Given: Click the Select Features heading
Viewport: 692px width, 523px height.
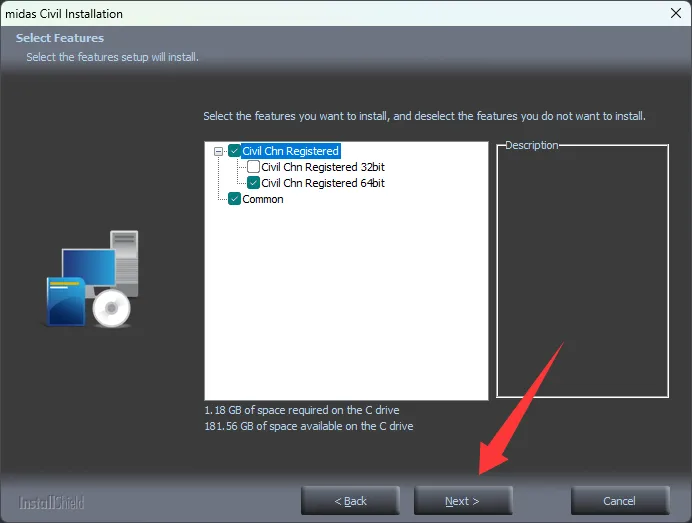Looking at the screenshot, I should (x=60, y=38).
